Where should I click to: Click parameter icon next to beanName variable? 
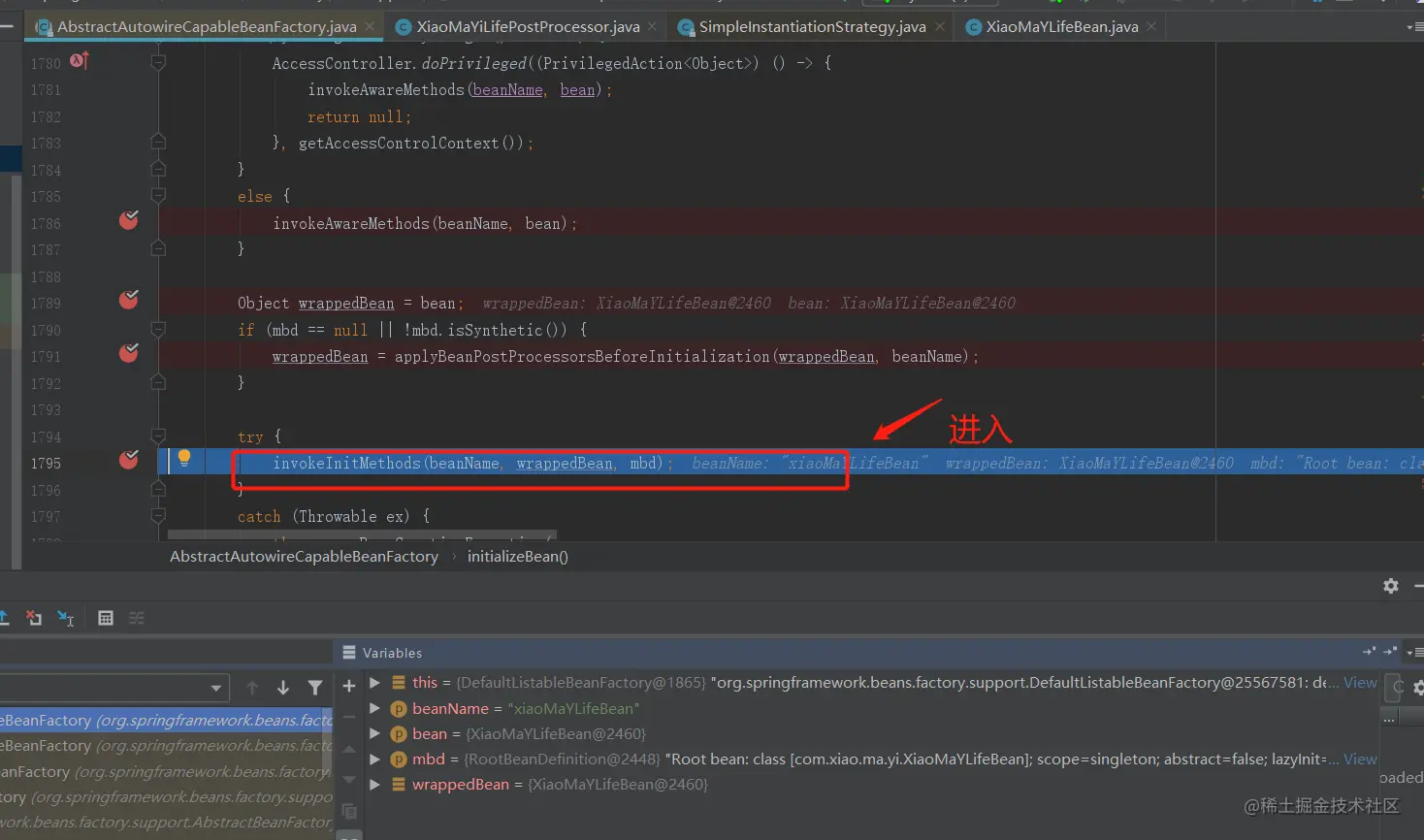398,709
